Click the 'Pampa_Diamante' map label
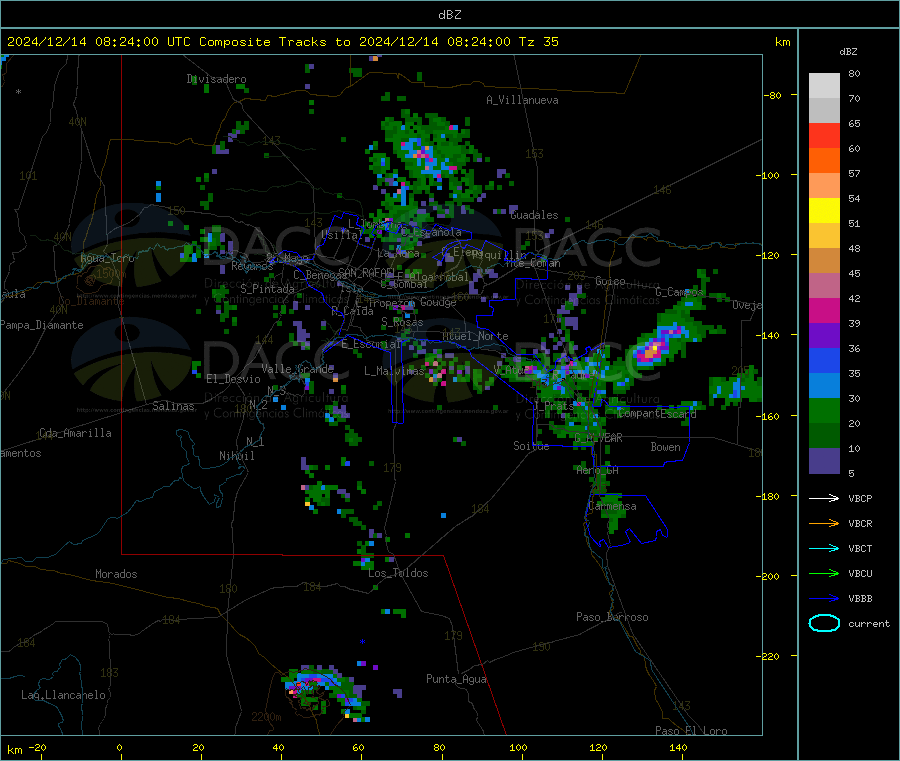 click(x=41, y=325)
